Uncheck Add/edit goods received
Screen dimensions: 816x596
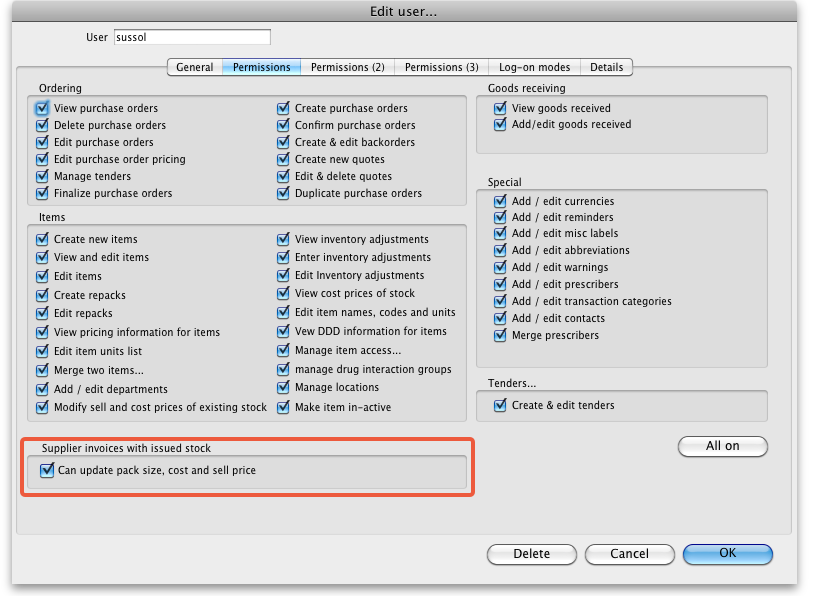point(500,125)
